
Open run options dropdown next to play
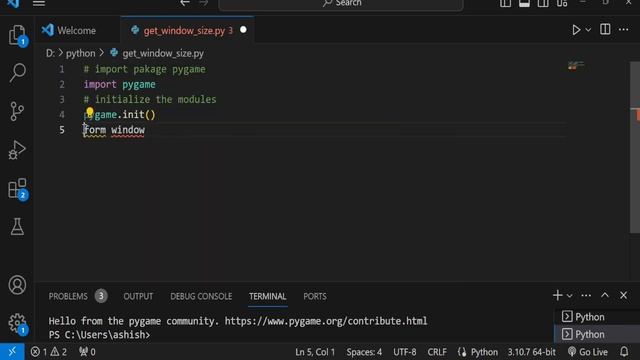(x=588, y=30)
